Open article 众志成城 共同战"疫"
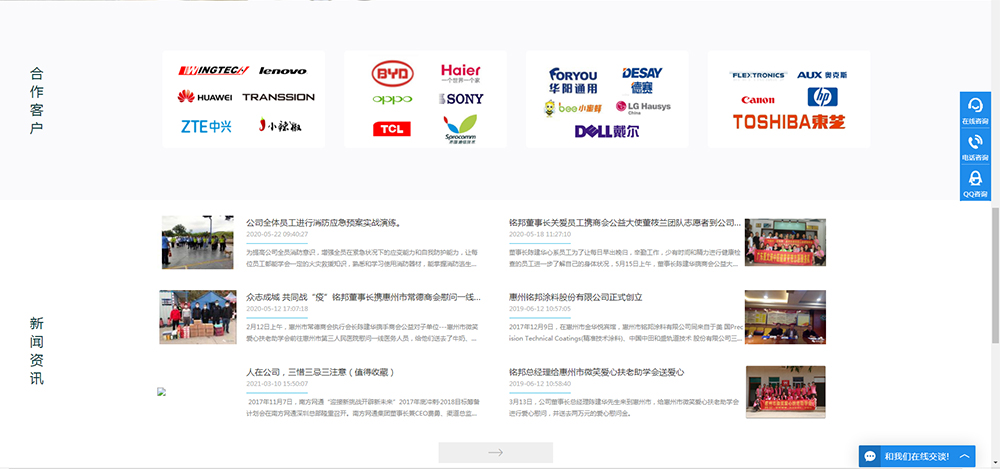 (363, 297)
